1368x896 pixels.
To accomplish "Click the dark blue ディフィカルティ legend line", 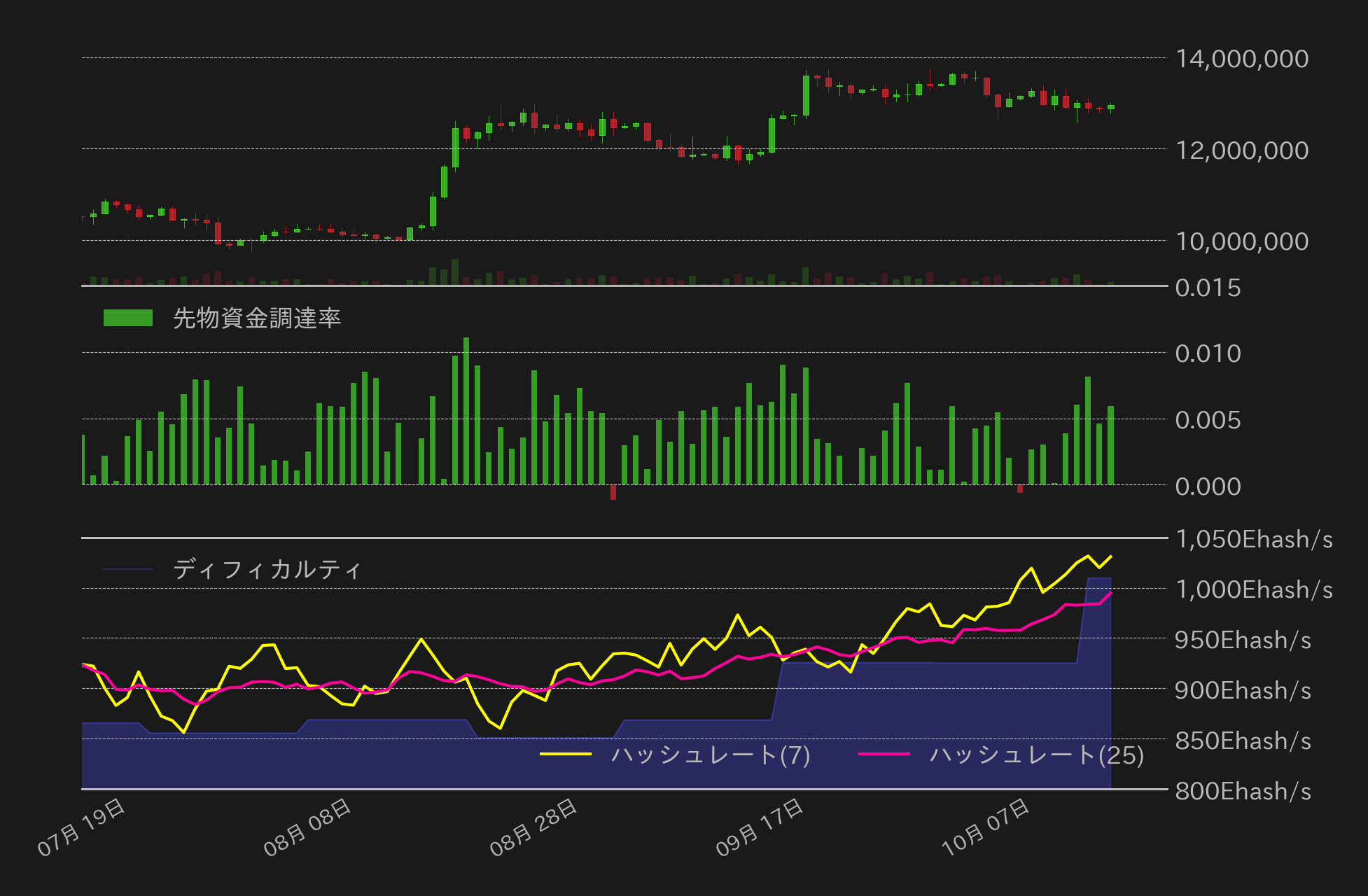I will tap(128, 569).
